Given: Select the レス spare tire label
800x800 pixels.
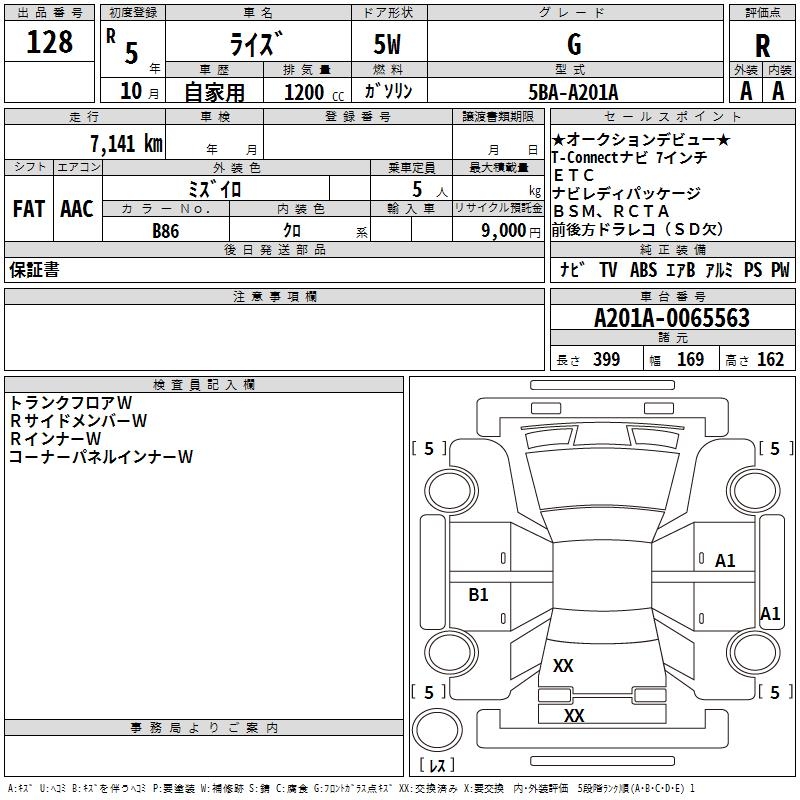Looking at the screenshot, I should pyautogui.click(x=437, y=765).
